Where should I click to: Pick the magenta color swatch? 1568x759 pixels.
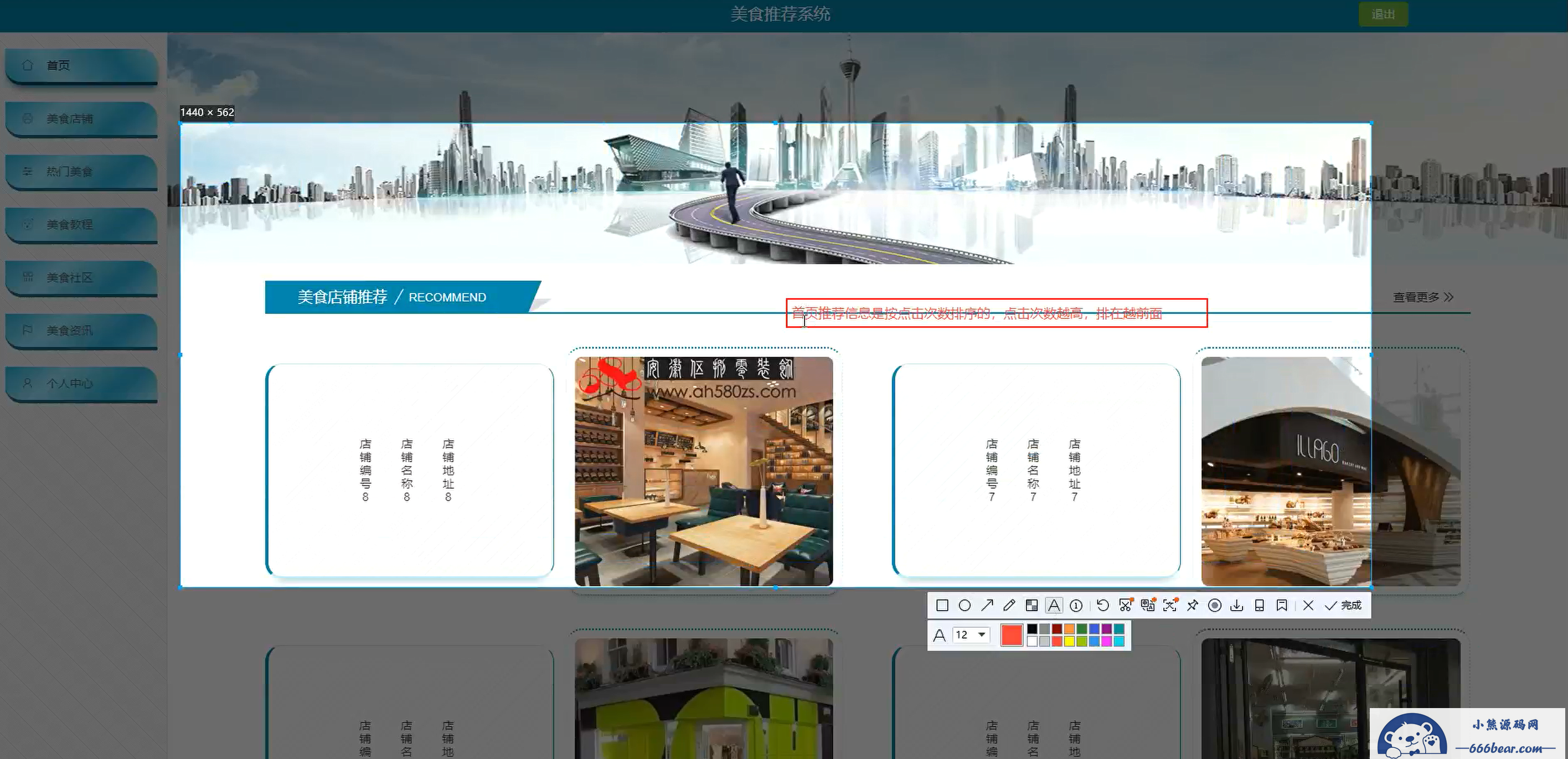1107,642
